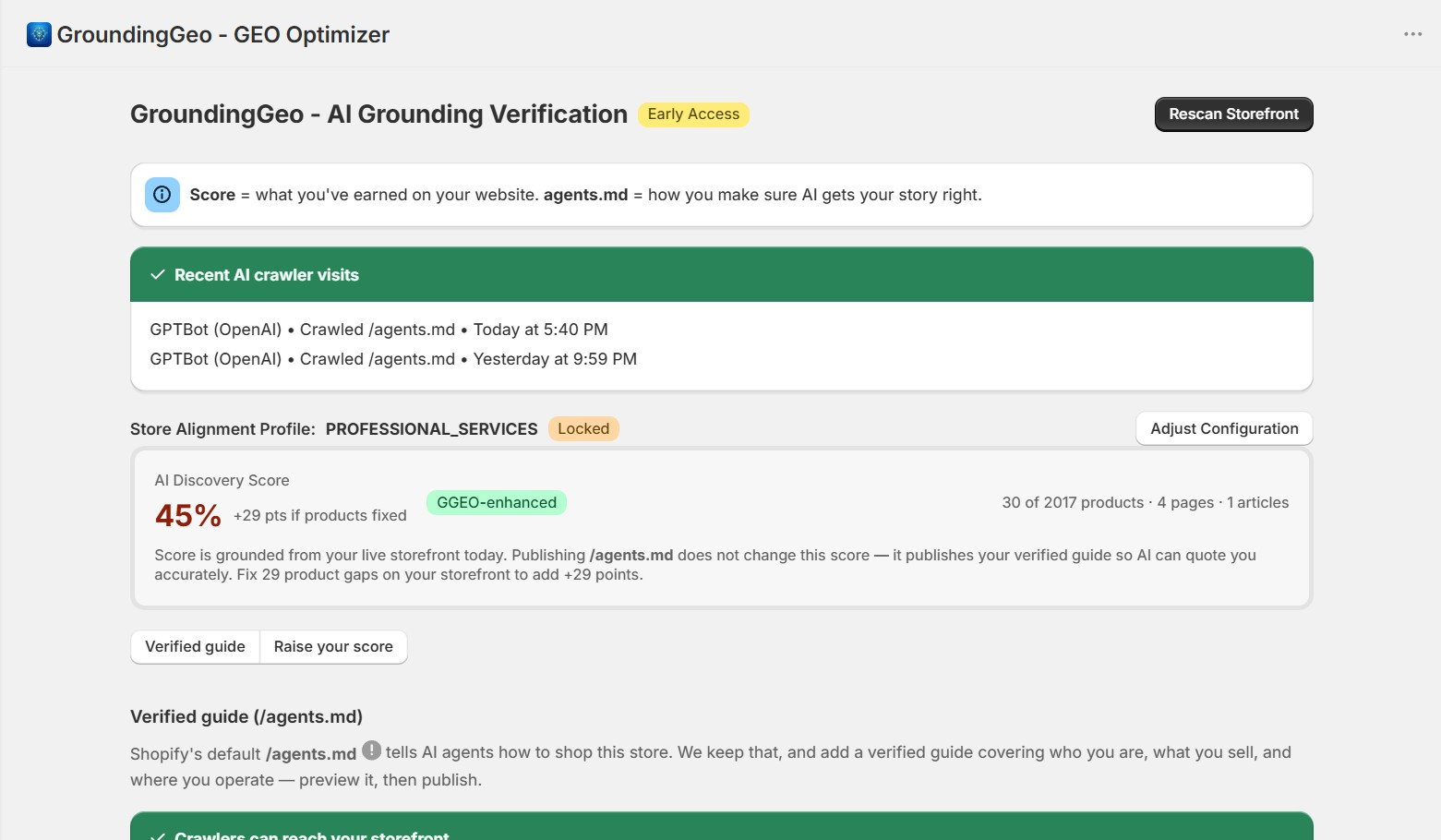Switch to the Raise your score tab
The image size is (1441, 840).
coord(333,647)
